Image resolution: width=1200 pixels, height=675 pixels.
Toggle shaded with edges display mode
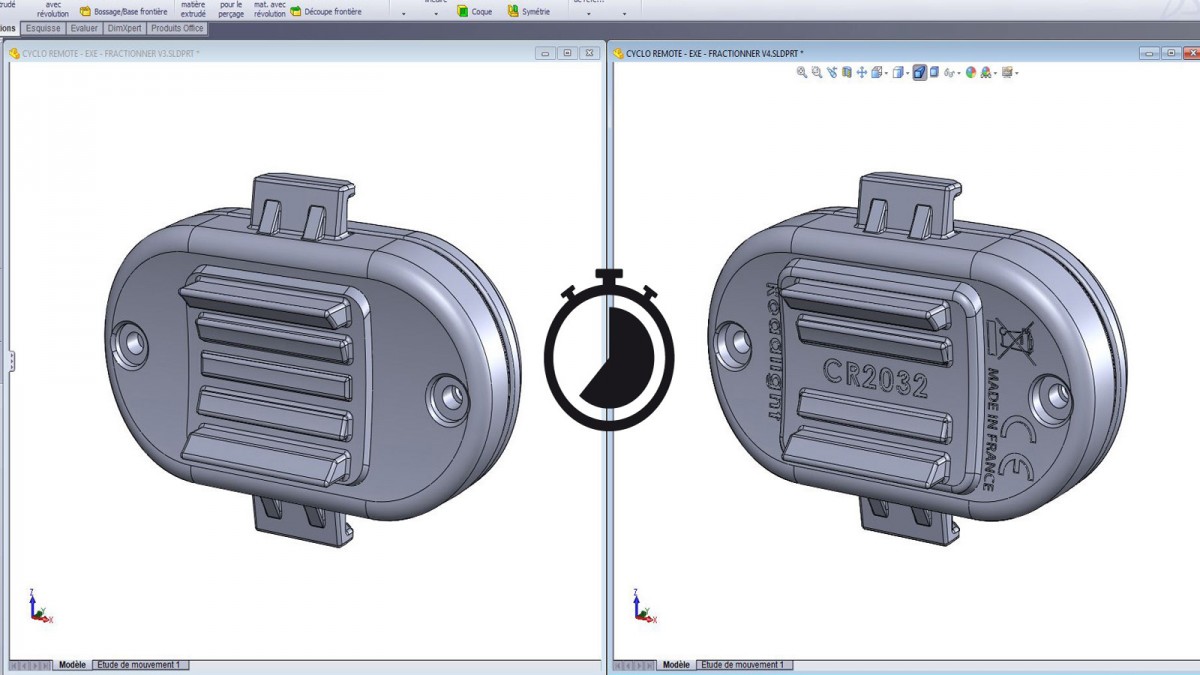pos(919,73)
